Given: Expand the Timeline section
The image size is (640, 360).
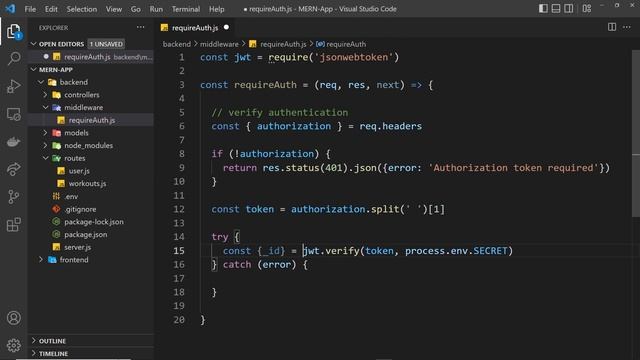Looking at the screenshot, I should (34, 353).
